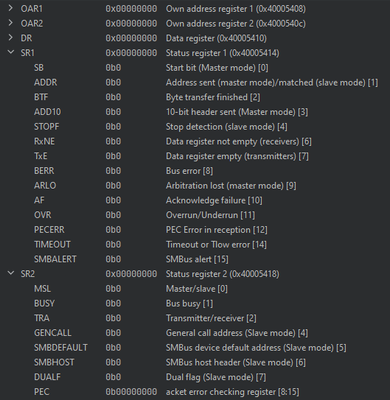Select the AF acknowledge failure row
Image resolution: width=390 pixels, height=400 pixels.
point(195,200)
